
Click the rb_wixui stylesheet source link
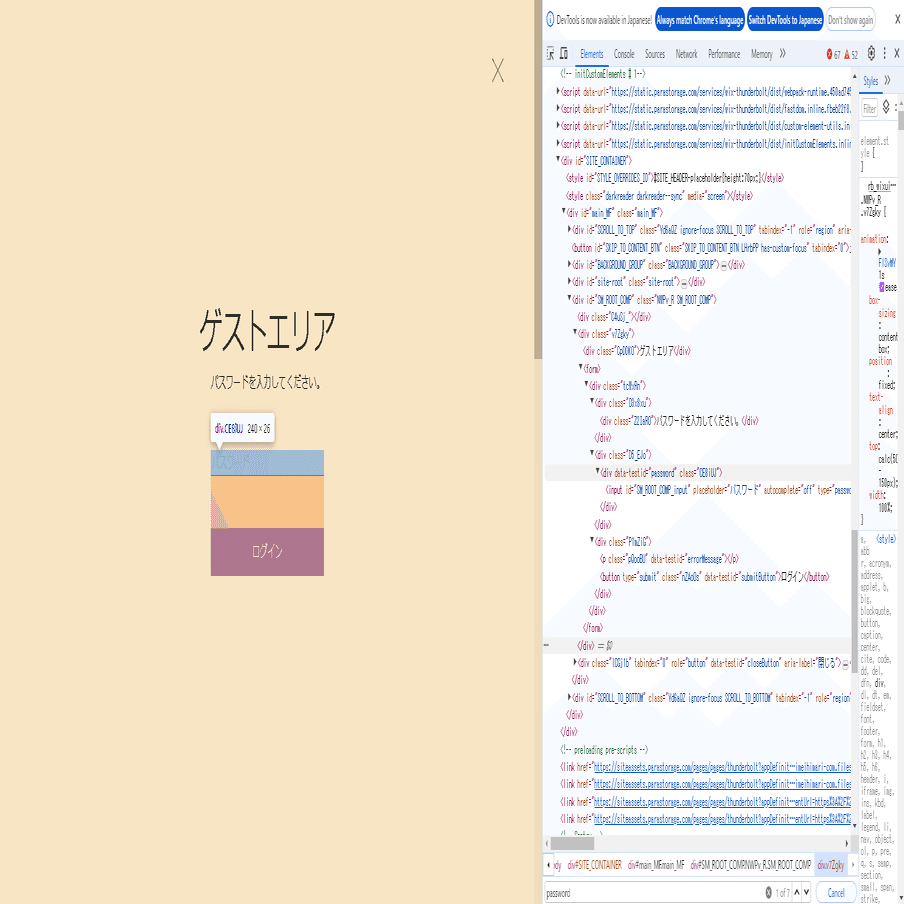click(882, 186)
